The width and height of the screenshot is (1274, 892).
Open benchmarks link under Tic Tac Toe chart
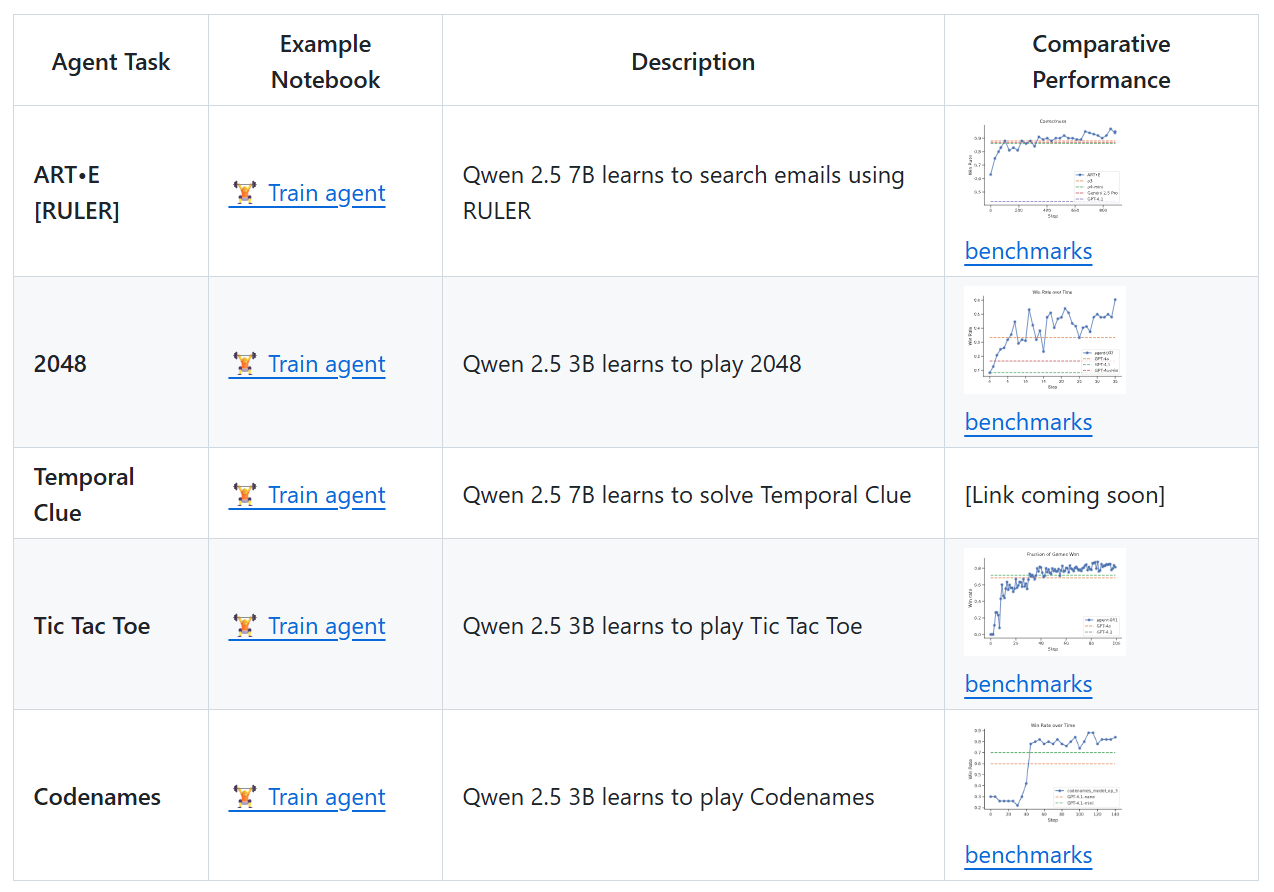1028,684
